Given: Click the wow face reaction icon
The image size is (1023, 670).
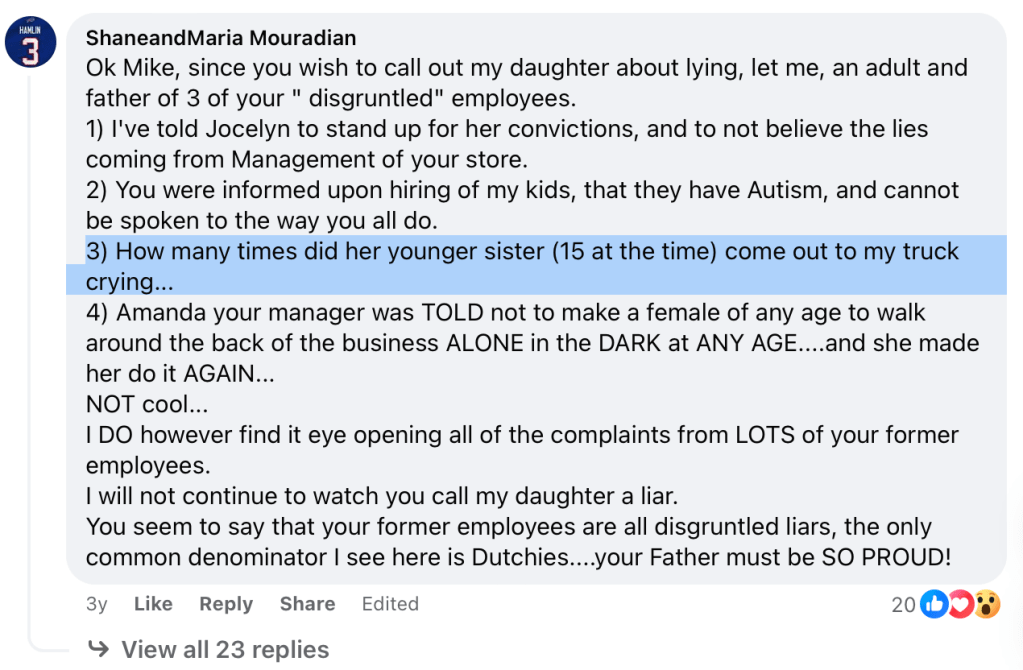Looking at the screenshot, I should pos(987,604).
